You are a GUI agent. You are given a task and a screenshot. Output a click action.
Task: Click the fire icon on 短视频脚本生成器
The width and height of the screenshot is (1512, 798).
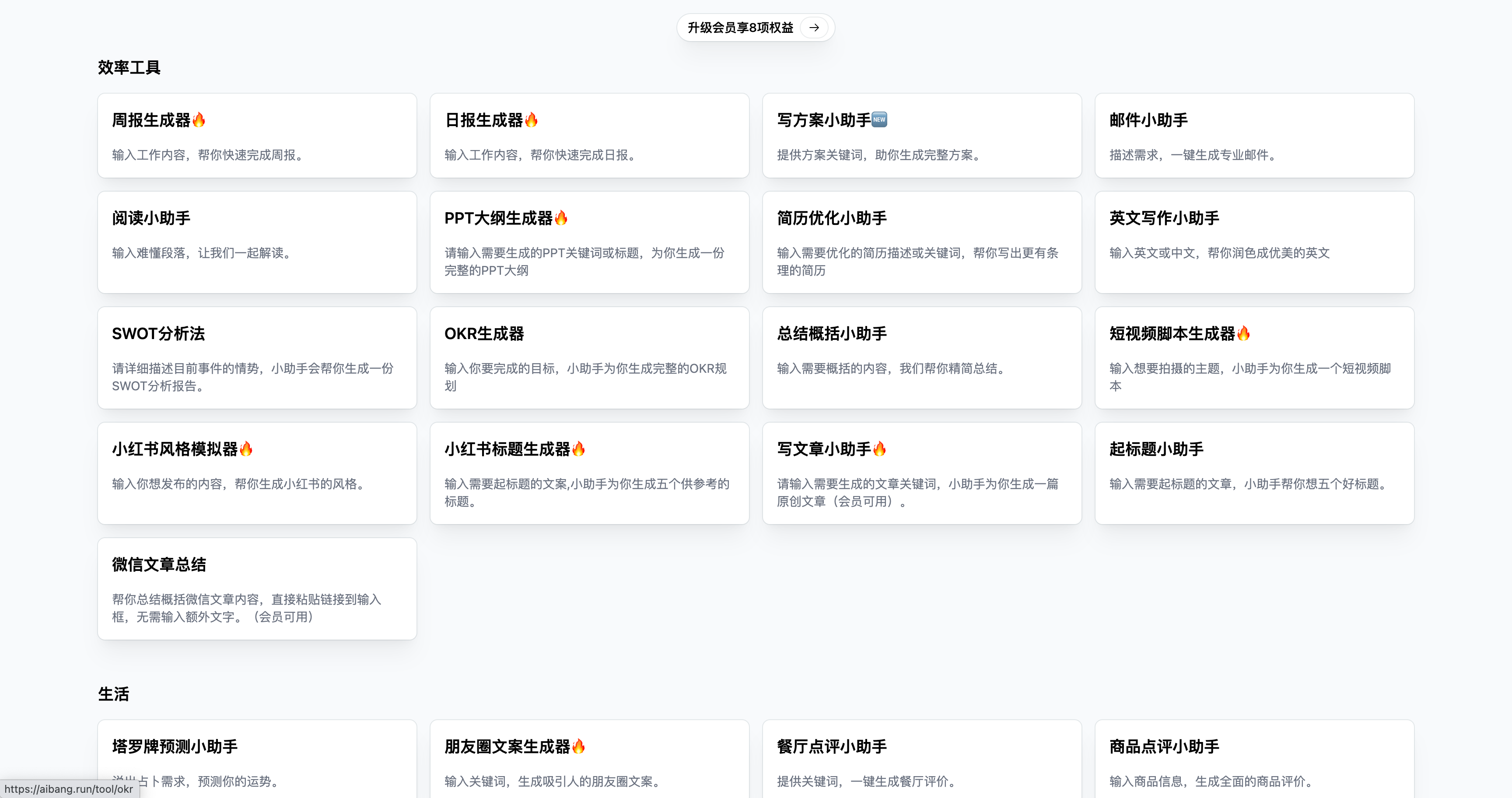pyautogui.click(x=1243, y=333)
